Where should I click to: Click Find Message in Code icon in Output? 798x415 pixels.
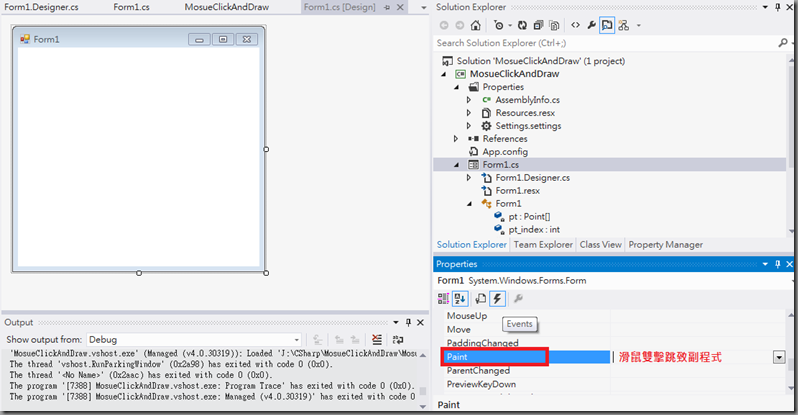pyautogui.click(x=317, y=340)
